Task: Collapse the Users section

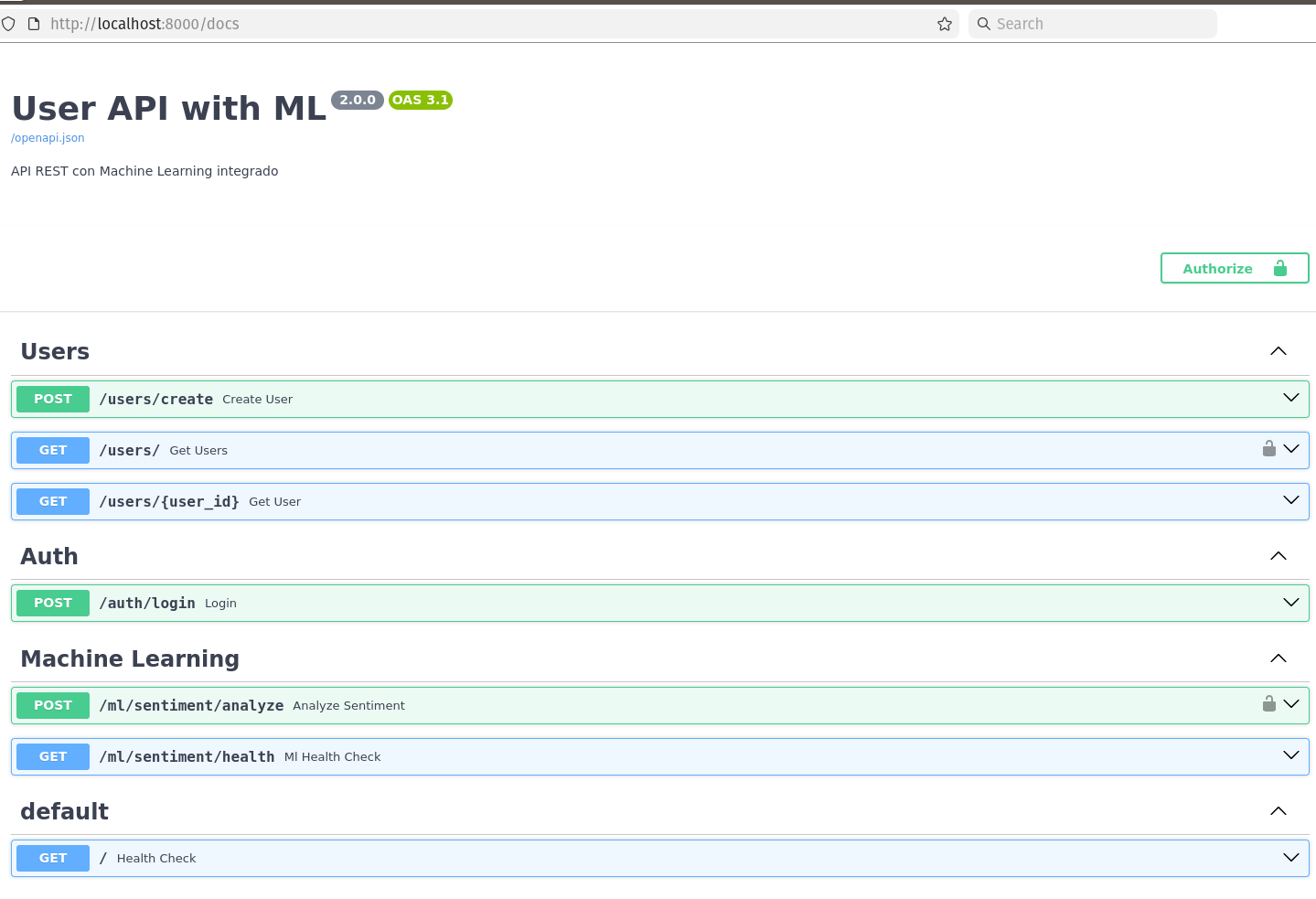Action: 1278,351
